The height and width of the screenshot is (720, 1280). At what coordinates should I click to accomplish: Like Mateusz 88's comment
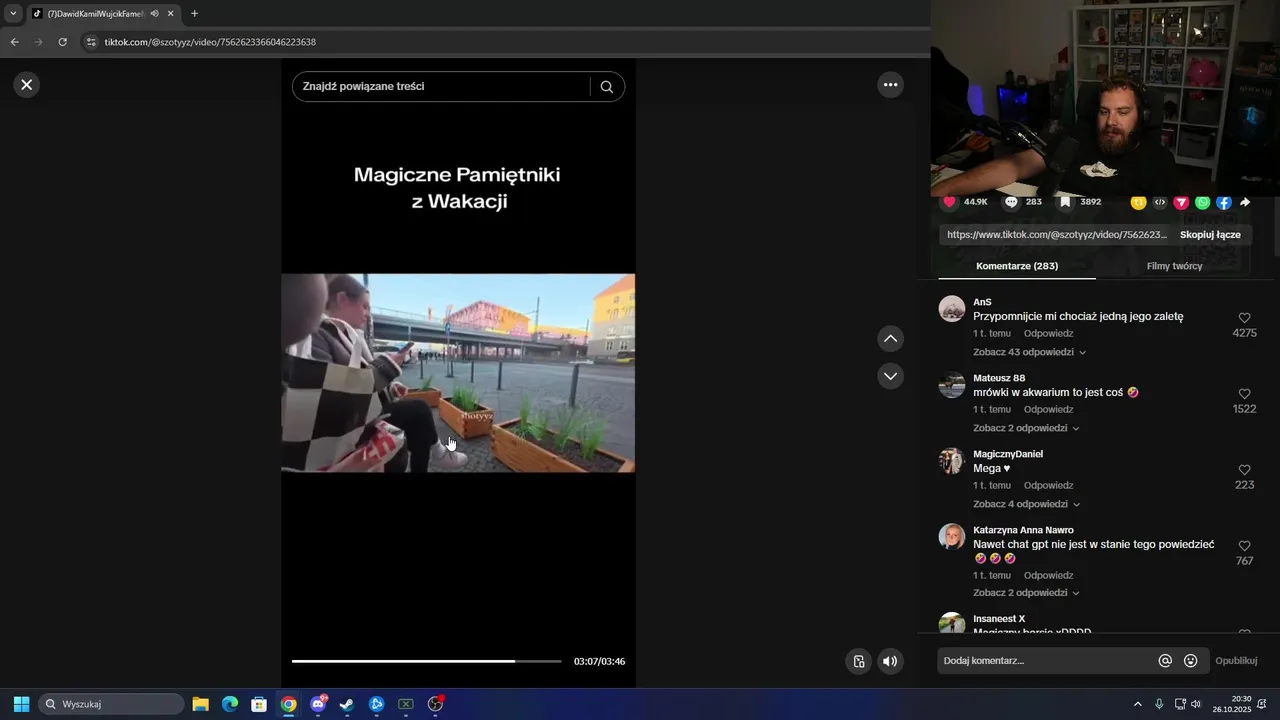tap(1244, 394)
